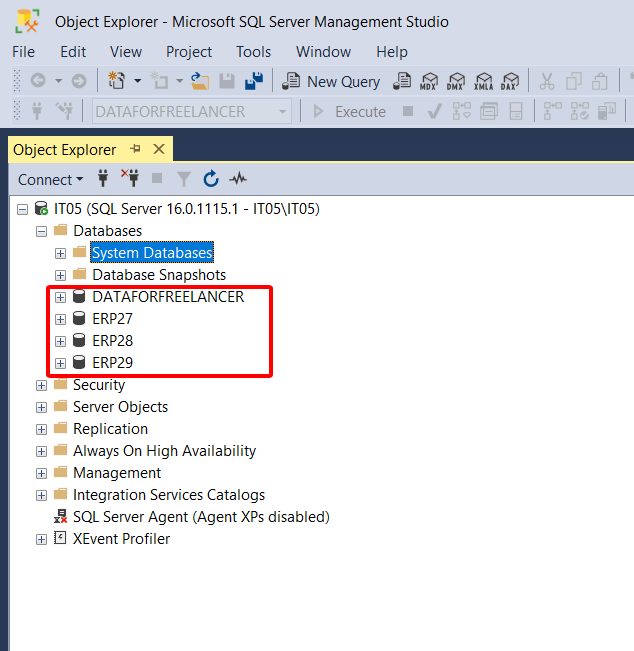Click the Cut scissors icon

[547, 81]
